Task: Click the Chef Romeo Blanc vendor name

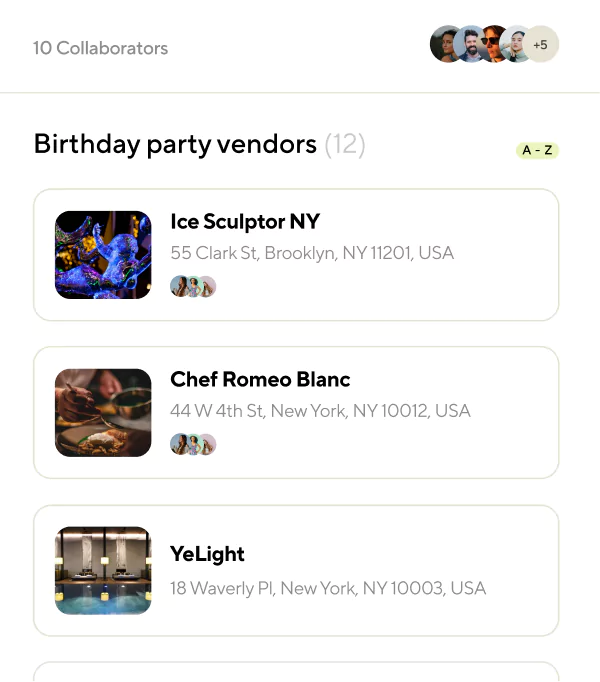Action: tap(260, 380)
